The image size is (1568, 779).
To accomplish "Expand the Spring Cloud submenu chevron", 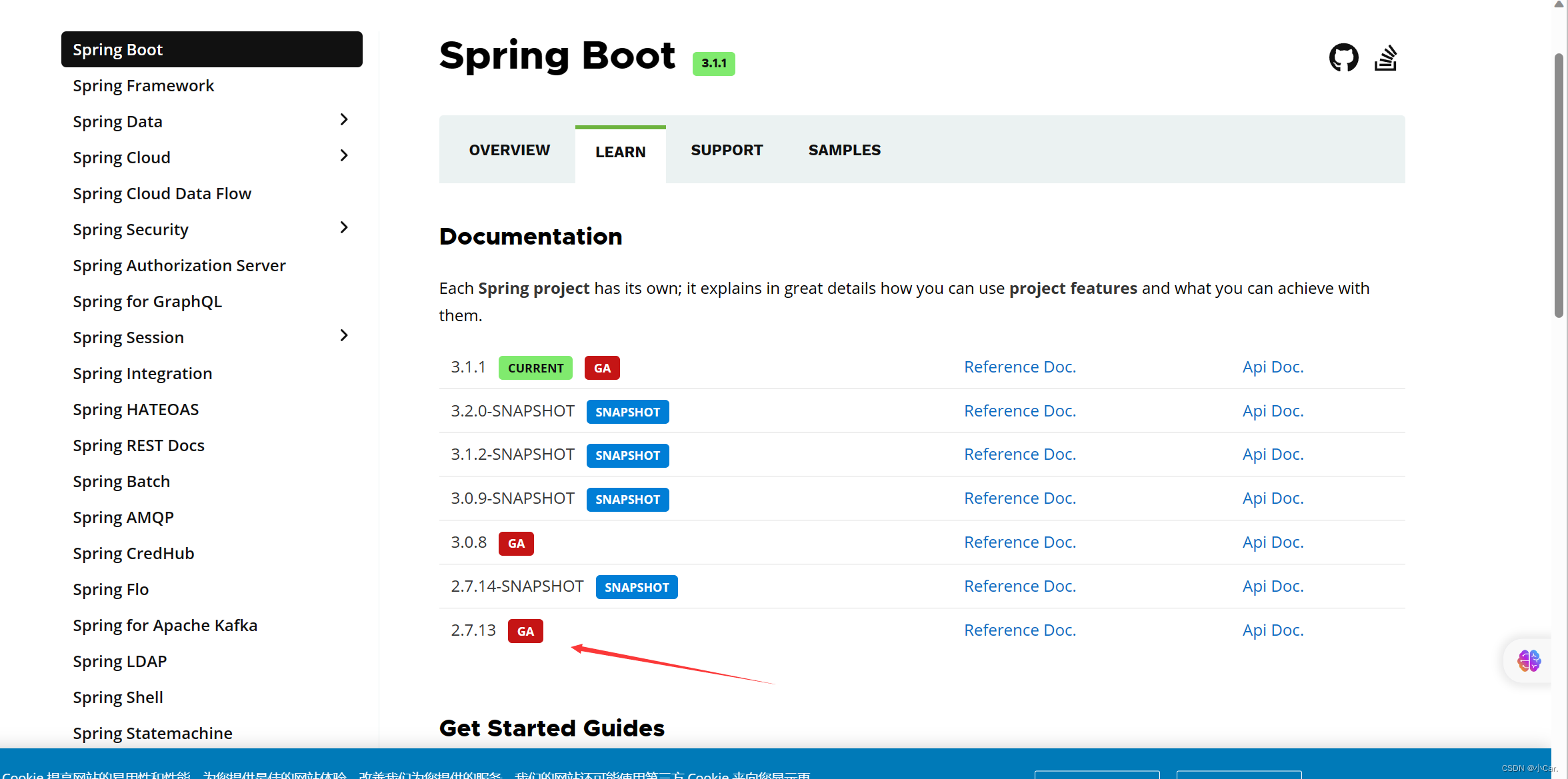I will pyautogui.click(x=344, y=156).
